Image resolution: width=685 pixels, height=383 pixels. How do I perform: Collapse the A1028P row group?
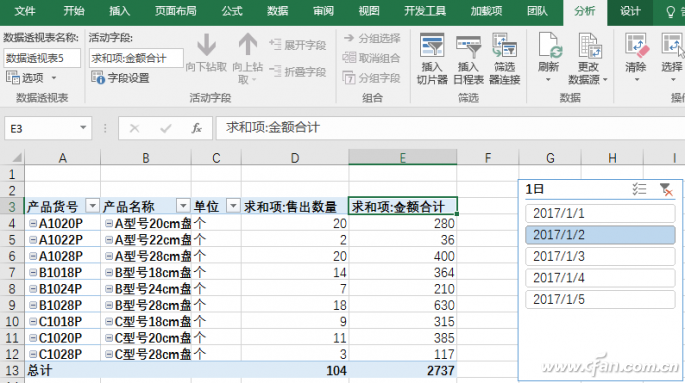coord(33,256)
